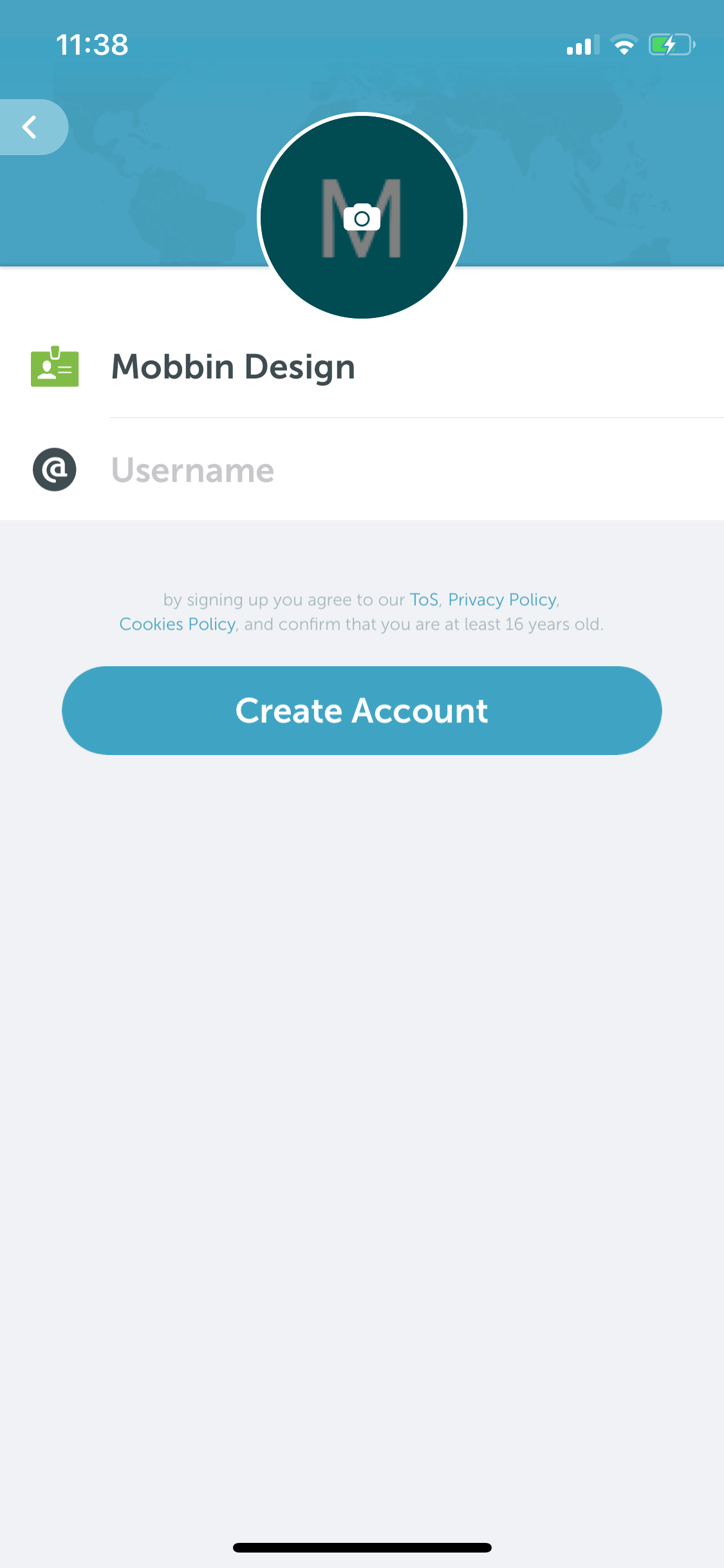Open the ToS link
The image size is (724, 1568).
tap(424, 600)
